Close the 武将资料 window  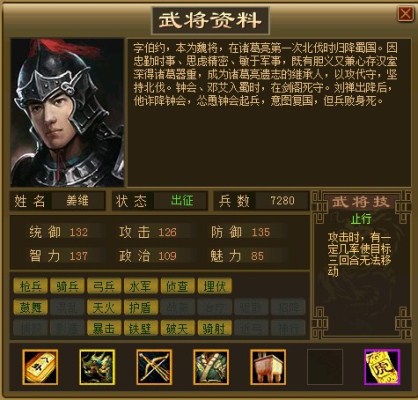click(x=406, y=14)
